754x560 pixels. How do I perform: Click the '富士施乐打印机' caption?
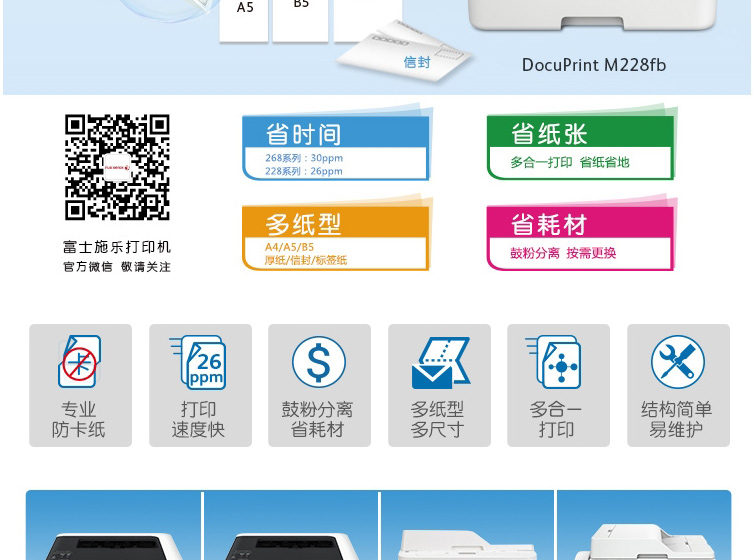[117, 247]
